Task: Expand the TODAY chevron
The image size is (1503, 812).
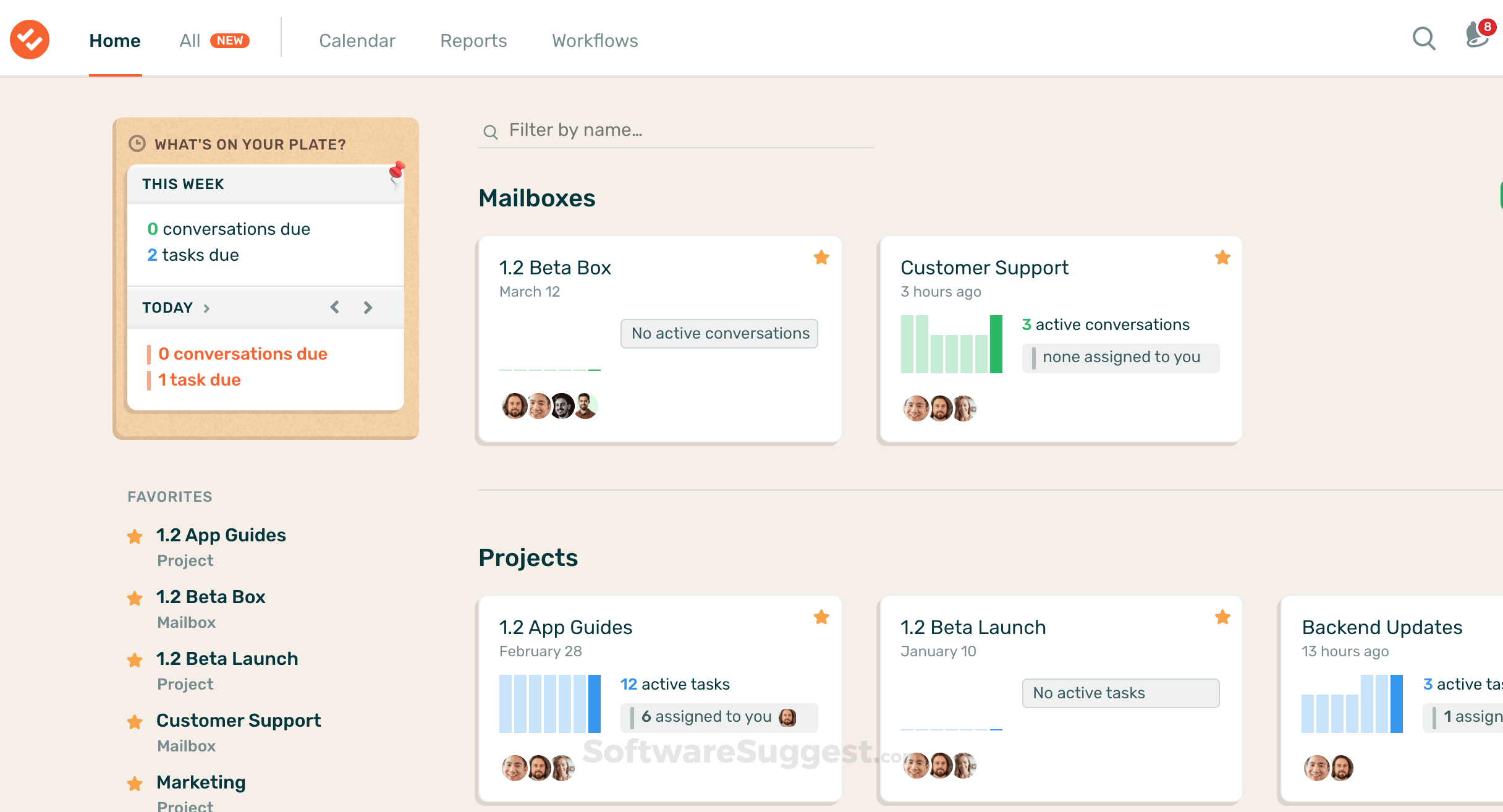Action: tap(207, 308)
